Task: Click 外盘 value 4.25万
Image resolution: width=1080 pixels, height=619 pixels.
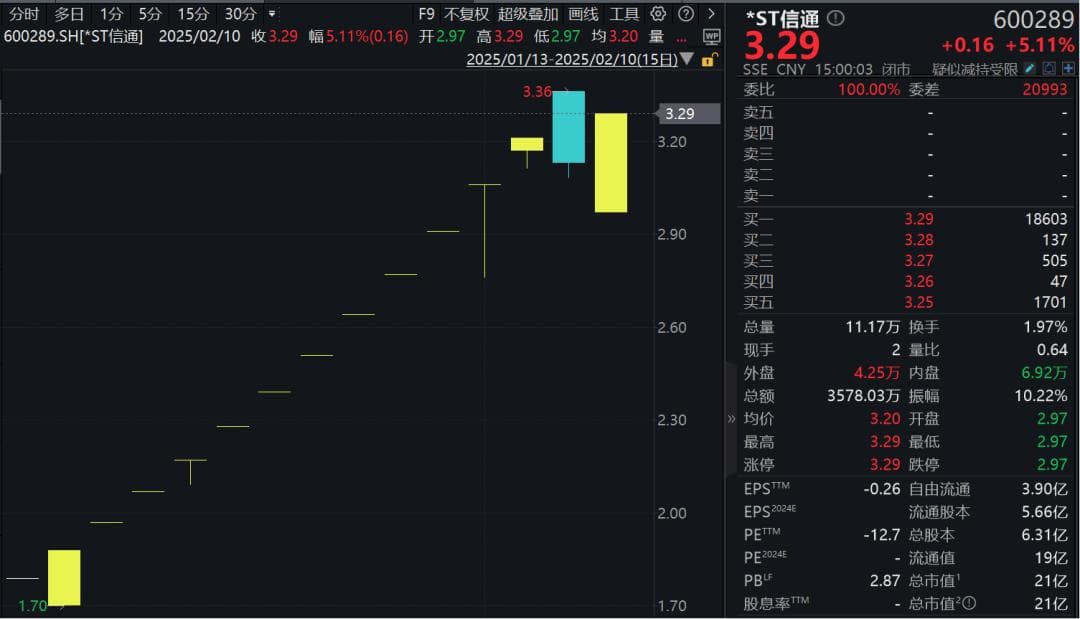Action: coord(877,373)
